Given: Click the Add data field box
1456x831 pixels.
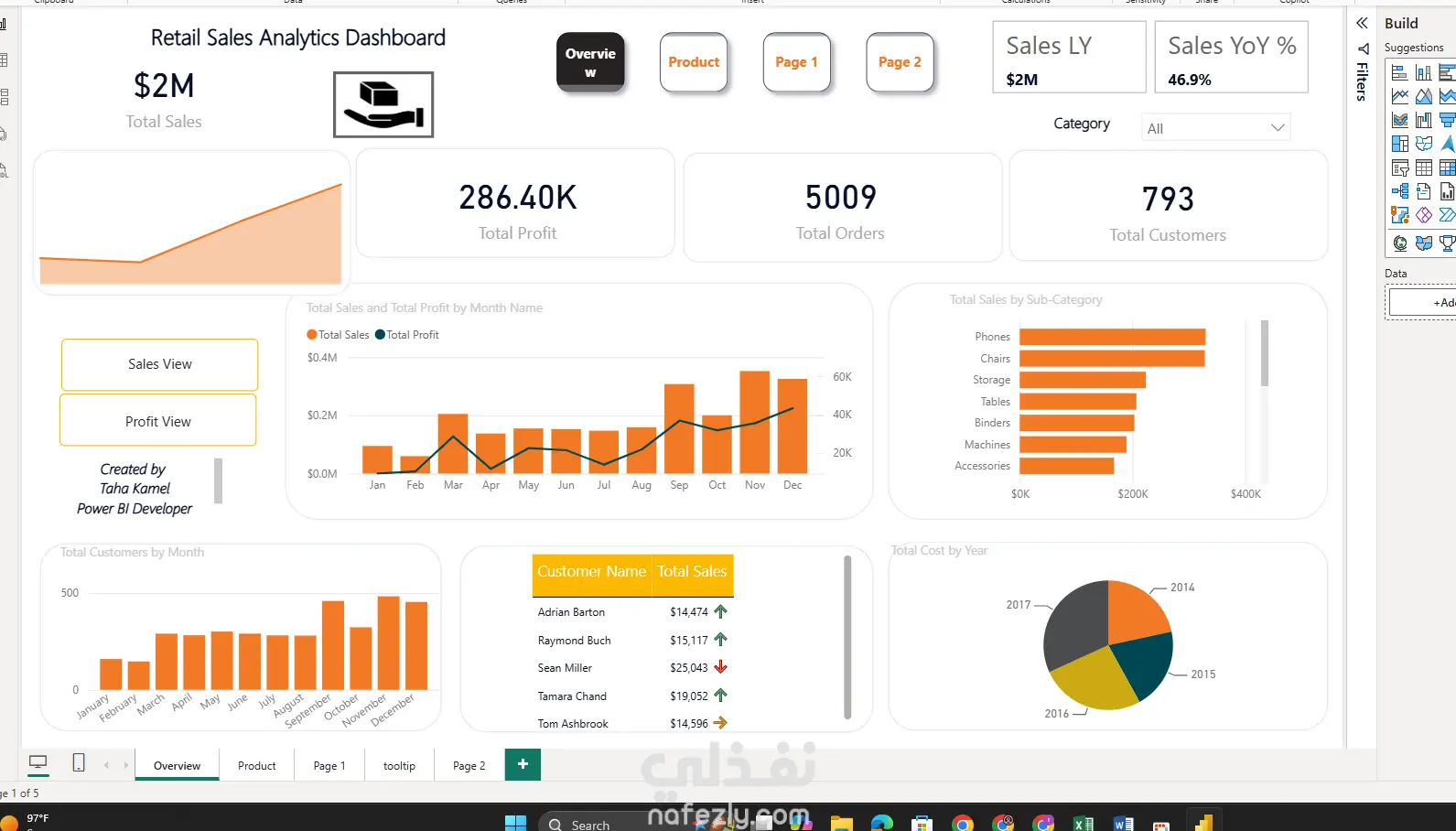Looking at the screenshot, I should [1422, 302].
